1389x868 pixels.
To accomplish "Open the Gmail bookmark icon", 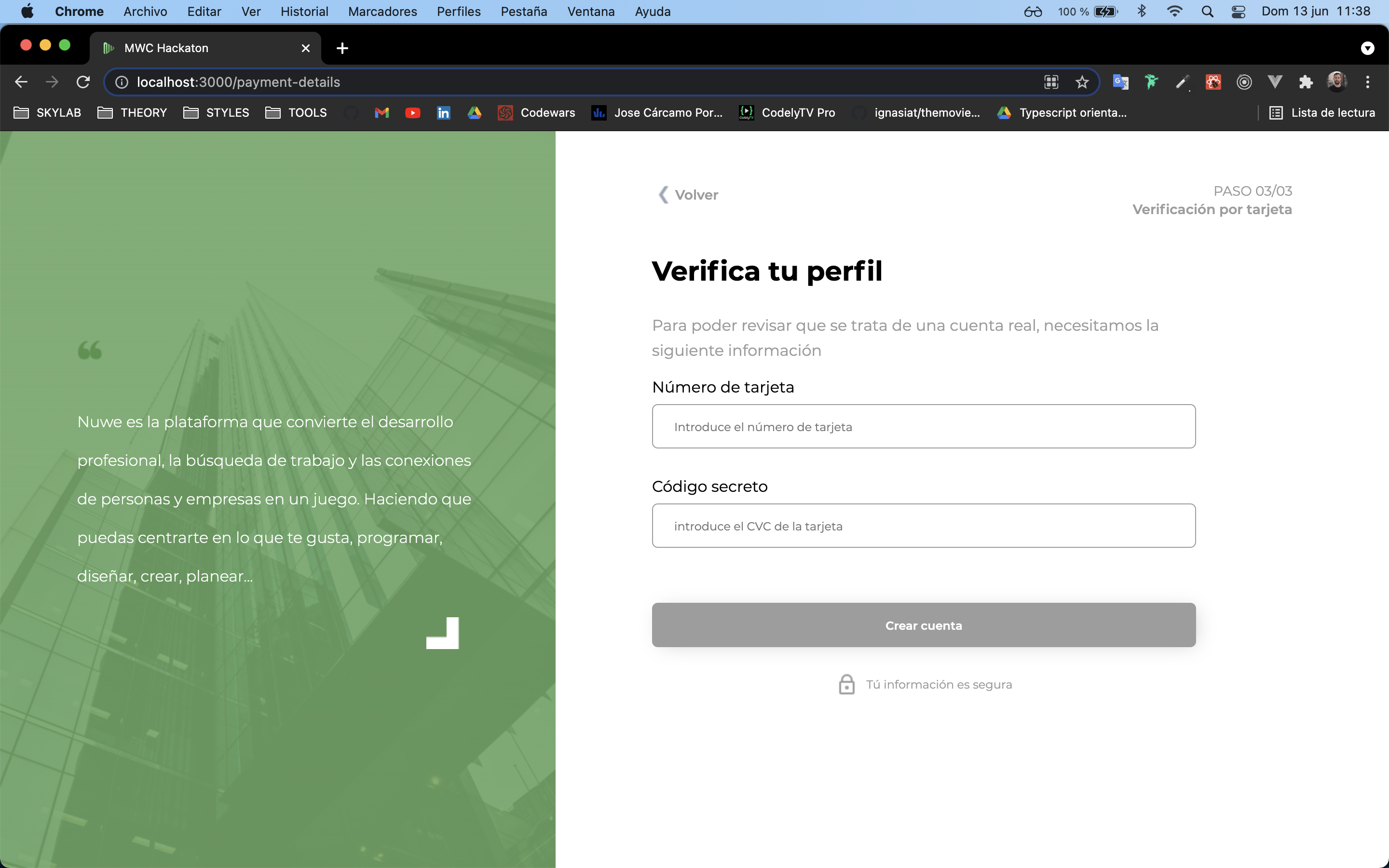I will pos(381,112).
